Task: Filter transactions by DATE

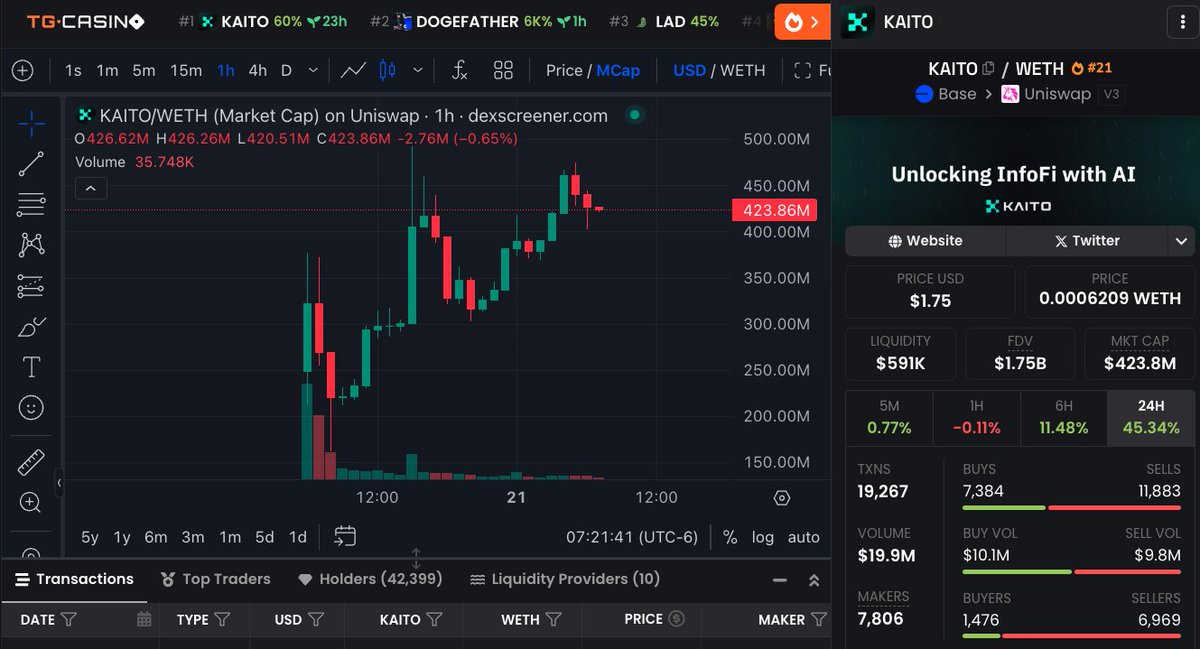Action: pos(69,619)
